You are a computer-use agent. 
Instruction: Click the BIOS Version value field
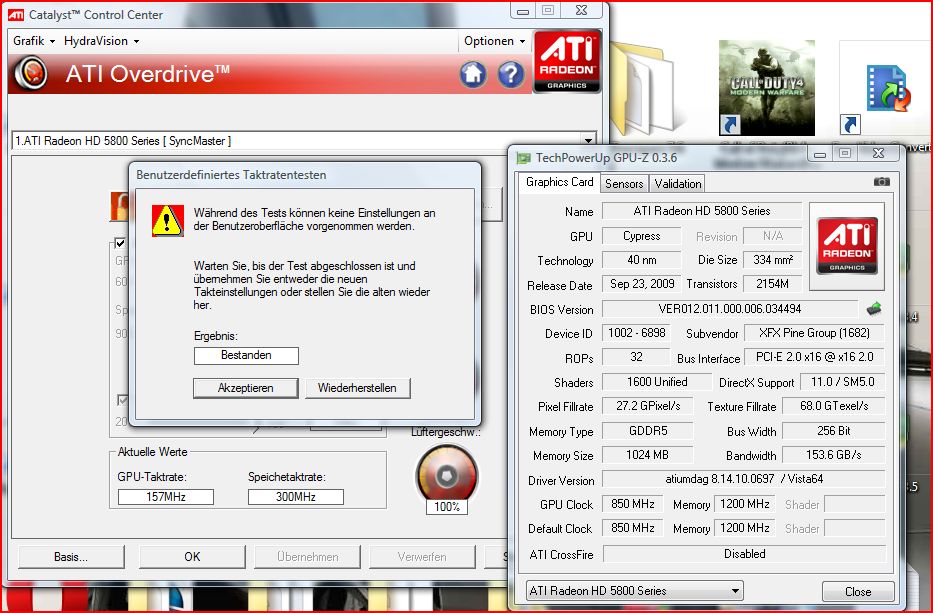coord(730,309)
